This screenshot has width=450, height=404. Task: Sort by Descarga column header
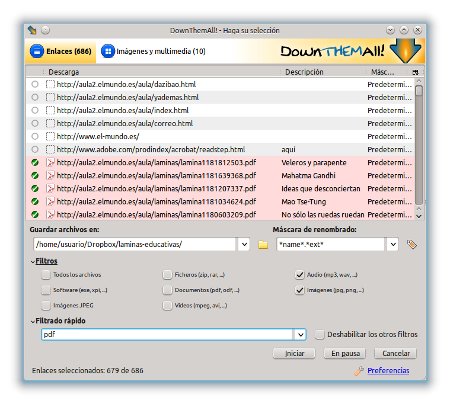[x=63, y=72]
